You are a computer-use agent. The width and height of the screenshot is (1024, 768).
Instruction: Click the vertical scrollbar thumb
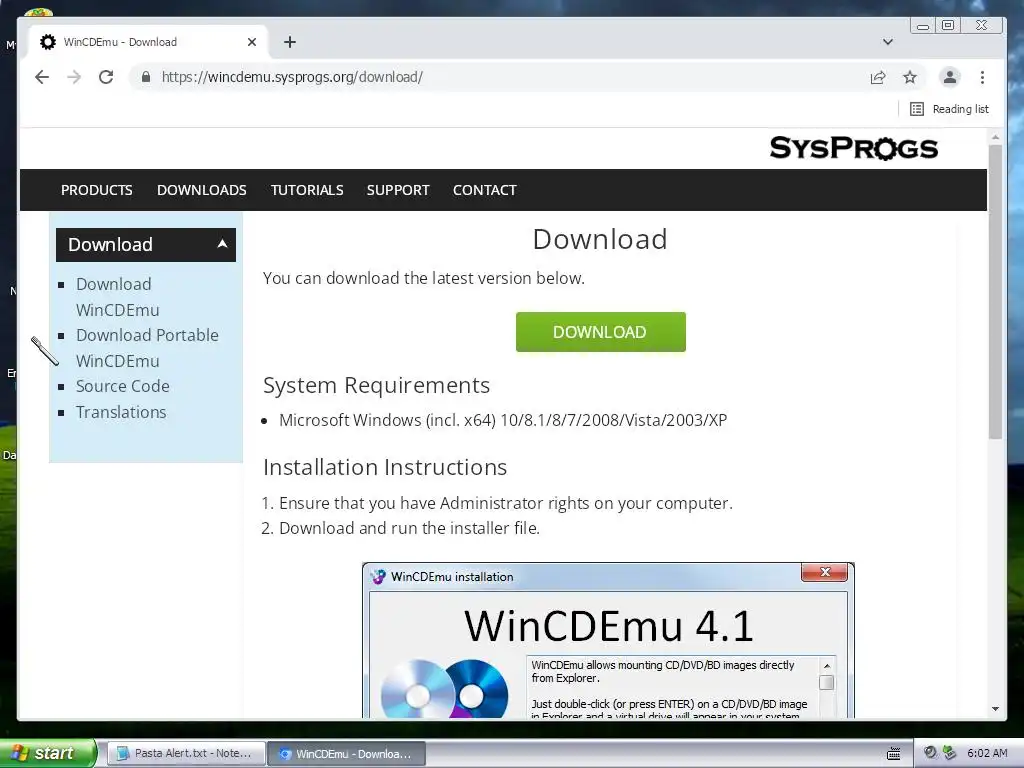[995, 291]
